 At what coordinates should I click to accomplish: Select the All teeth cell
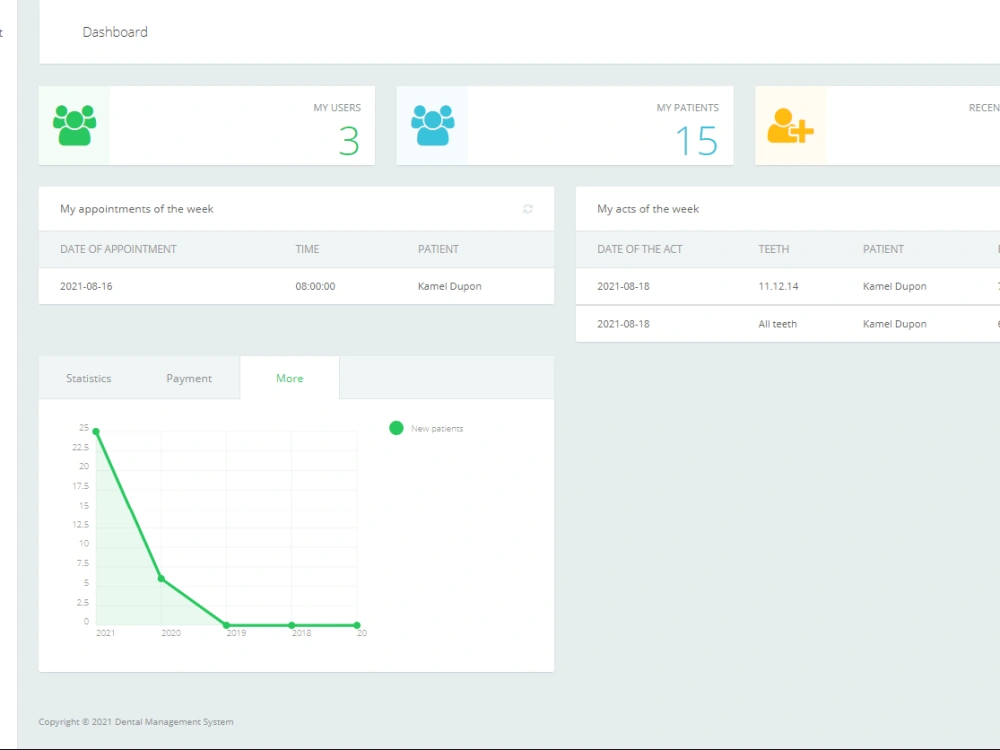click(777, 324)
